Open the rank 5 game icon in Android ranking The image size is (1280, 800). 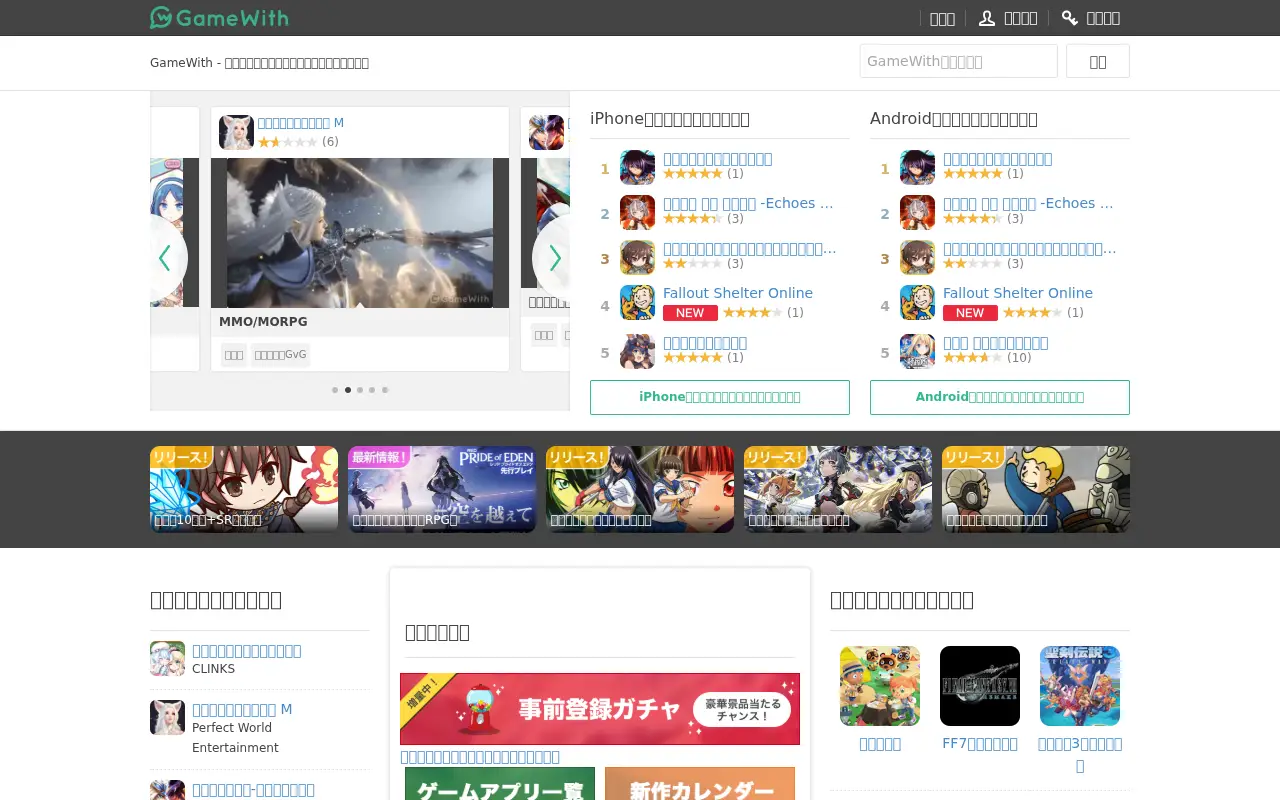click(917, 351)
